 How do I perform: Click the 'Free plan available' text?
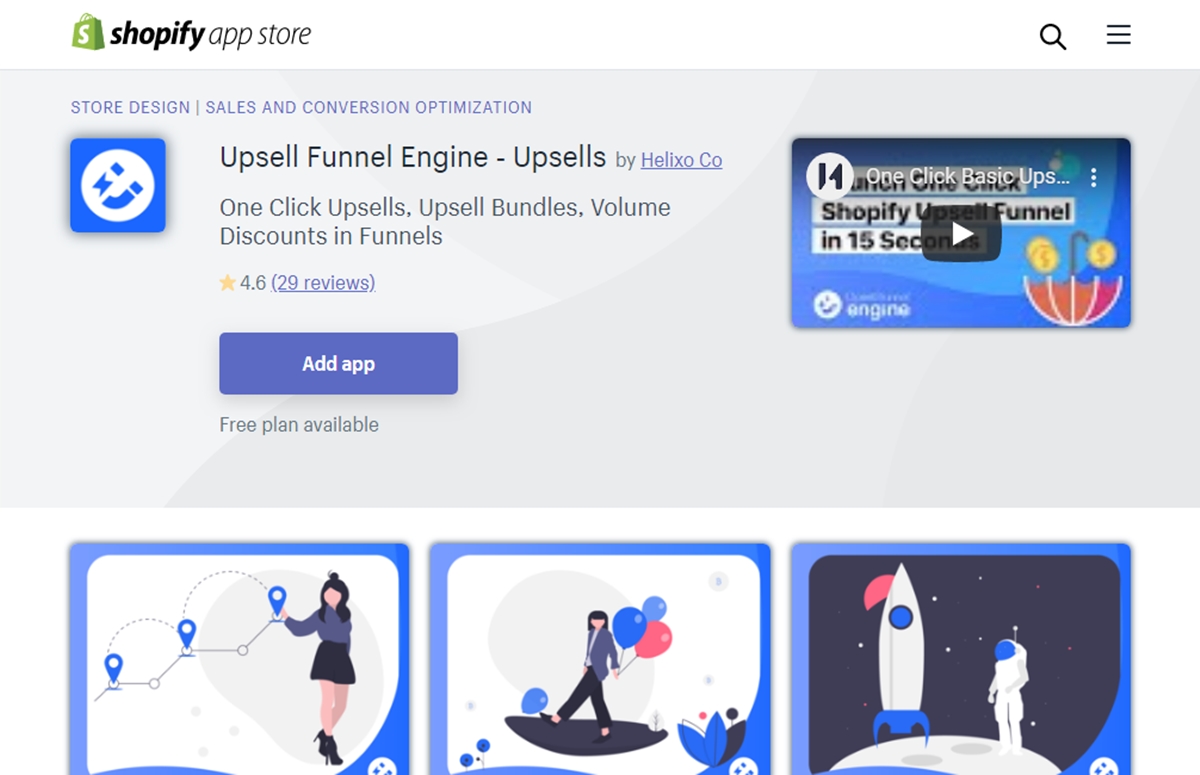tap(299, 425)
